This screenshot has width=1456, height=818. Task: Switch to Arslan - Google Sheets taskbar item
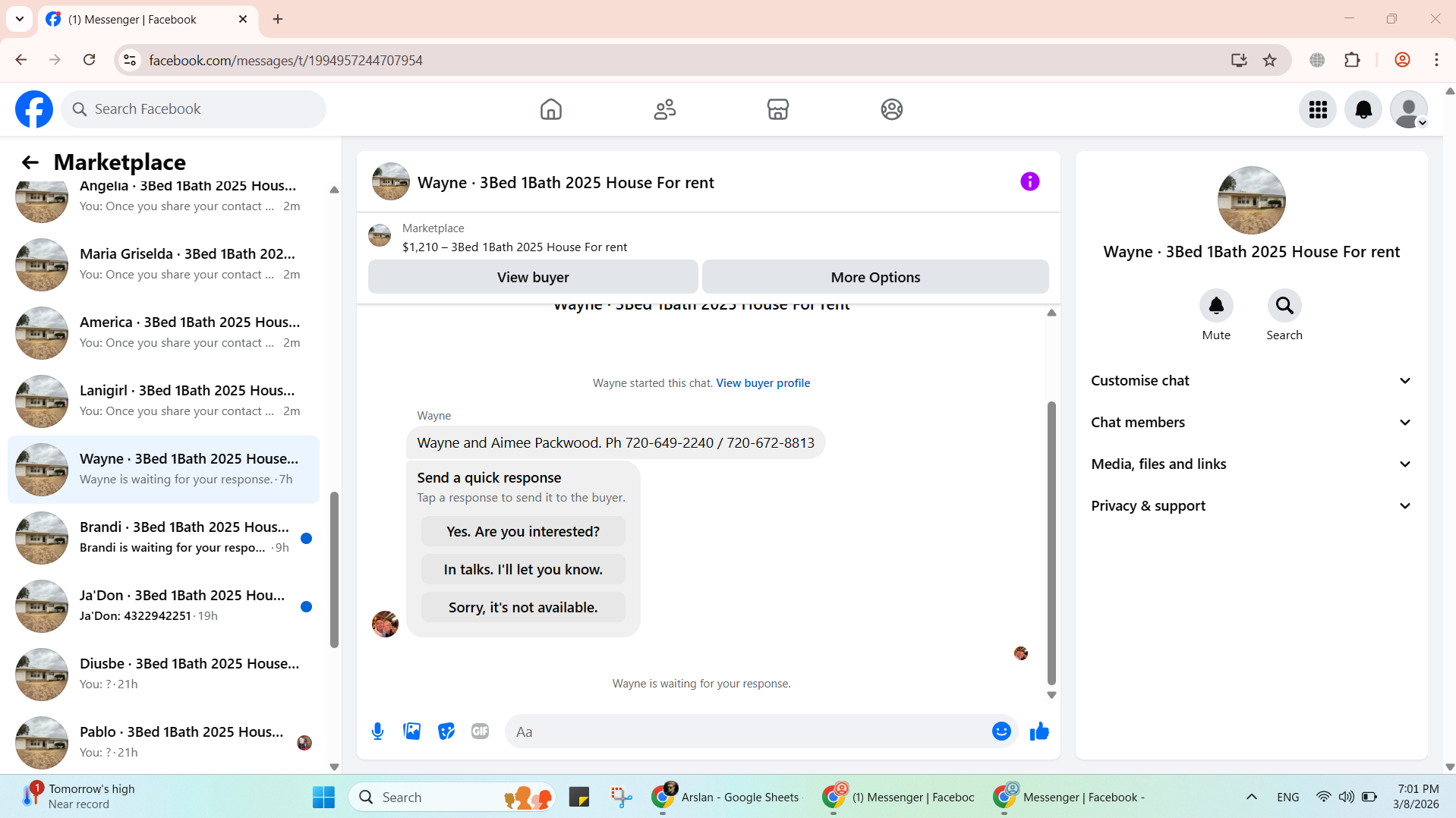tap(726, 798)
